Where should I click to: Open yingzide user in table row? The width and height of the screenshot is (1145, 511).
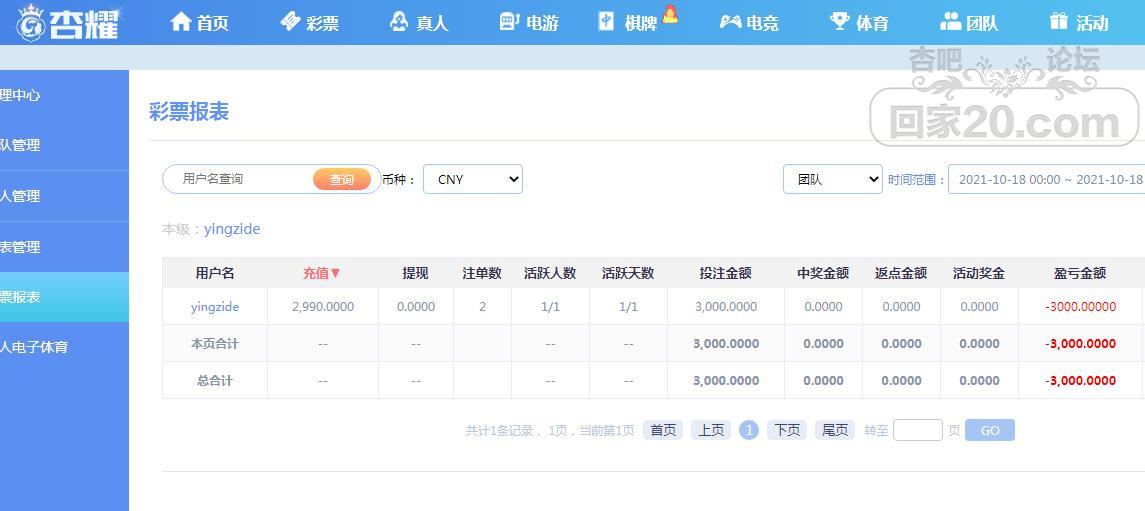215,307
